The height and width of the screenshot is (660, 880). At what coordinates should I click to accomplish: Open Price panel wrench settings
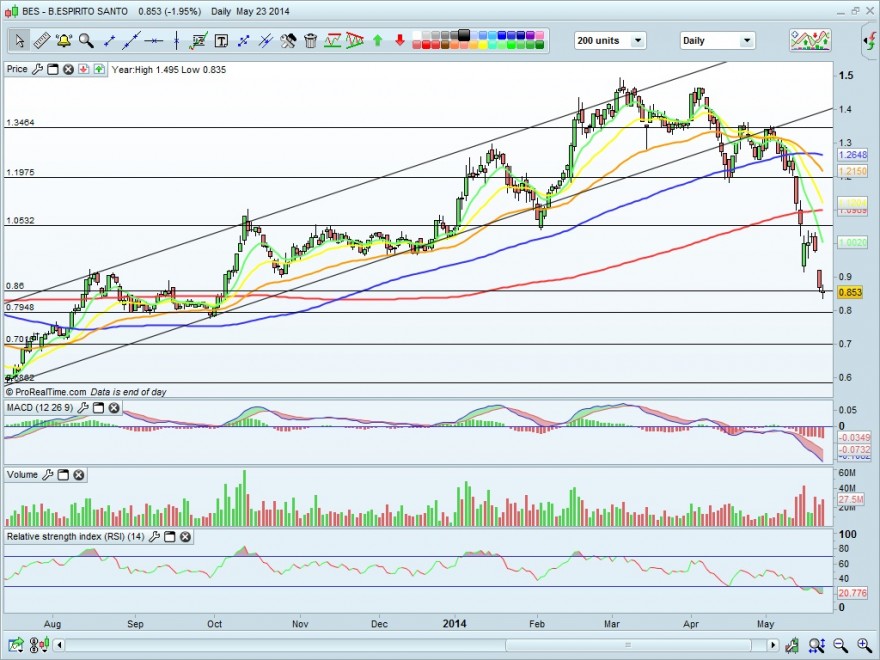pos(37,69)
